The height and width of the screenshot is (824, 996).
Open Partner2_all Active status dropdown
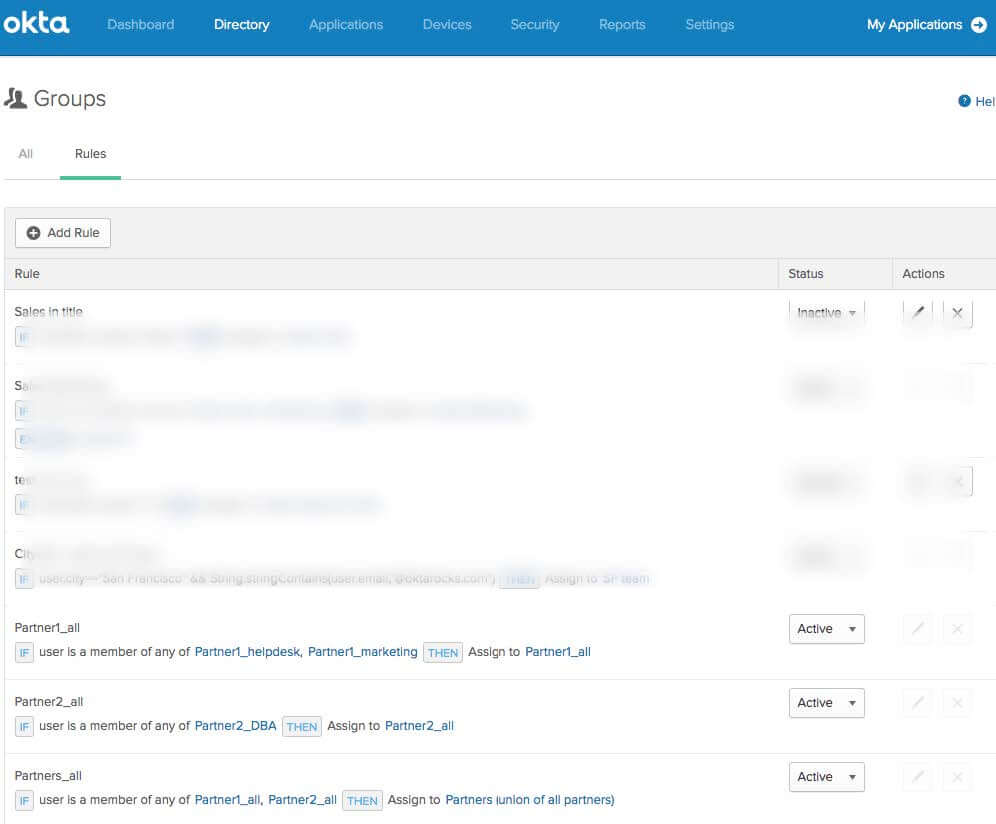click(826, 703)
